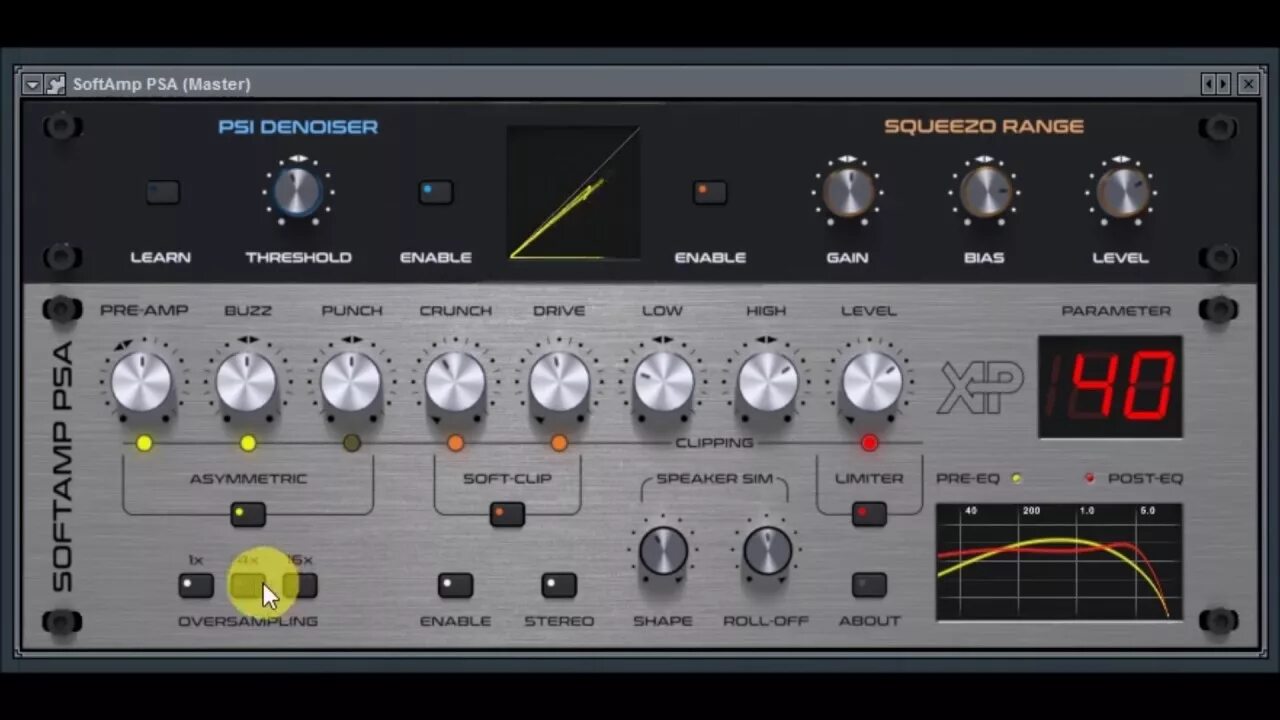Select next preset with the right arrow in title bar
Viewport: 1280px width, 720px height.
coord(1222,84)
